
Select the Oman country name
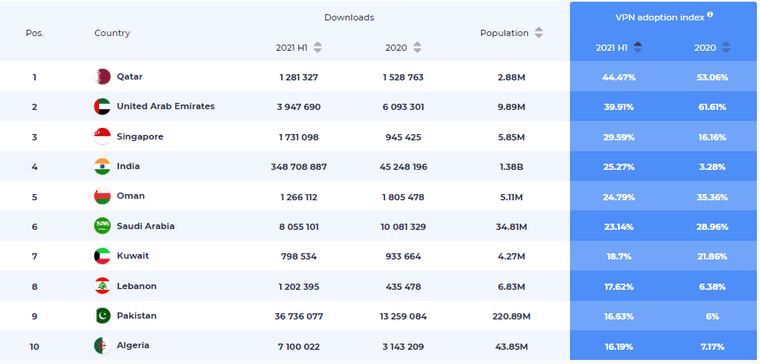click(131, 196)
